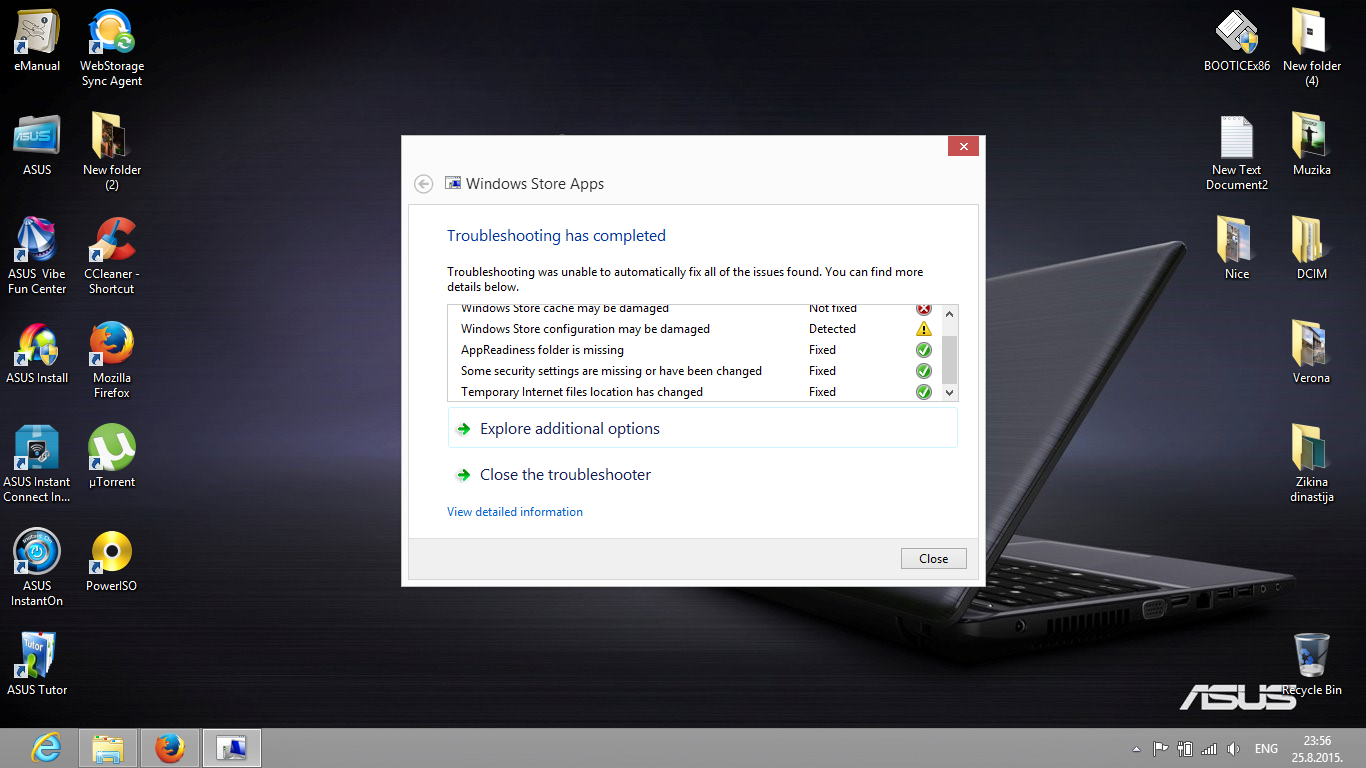Open Action Center flag icon
The width and height of the screenshot is (1366, 768).
pos(1160,749)
